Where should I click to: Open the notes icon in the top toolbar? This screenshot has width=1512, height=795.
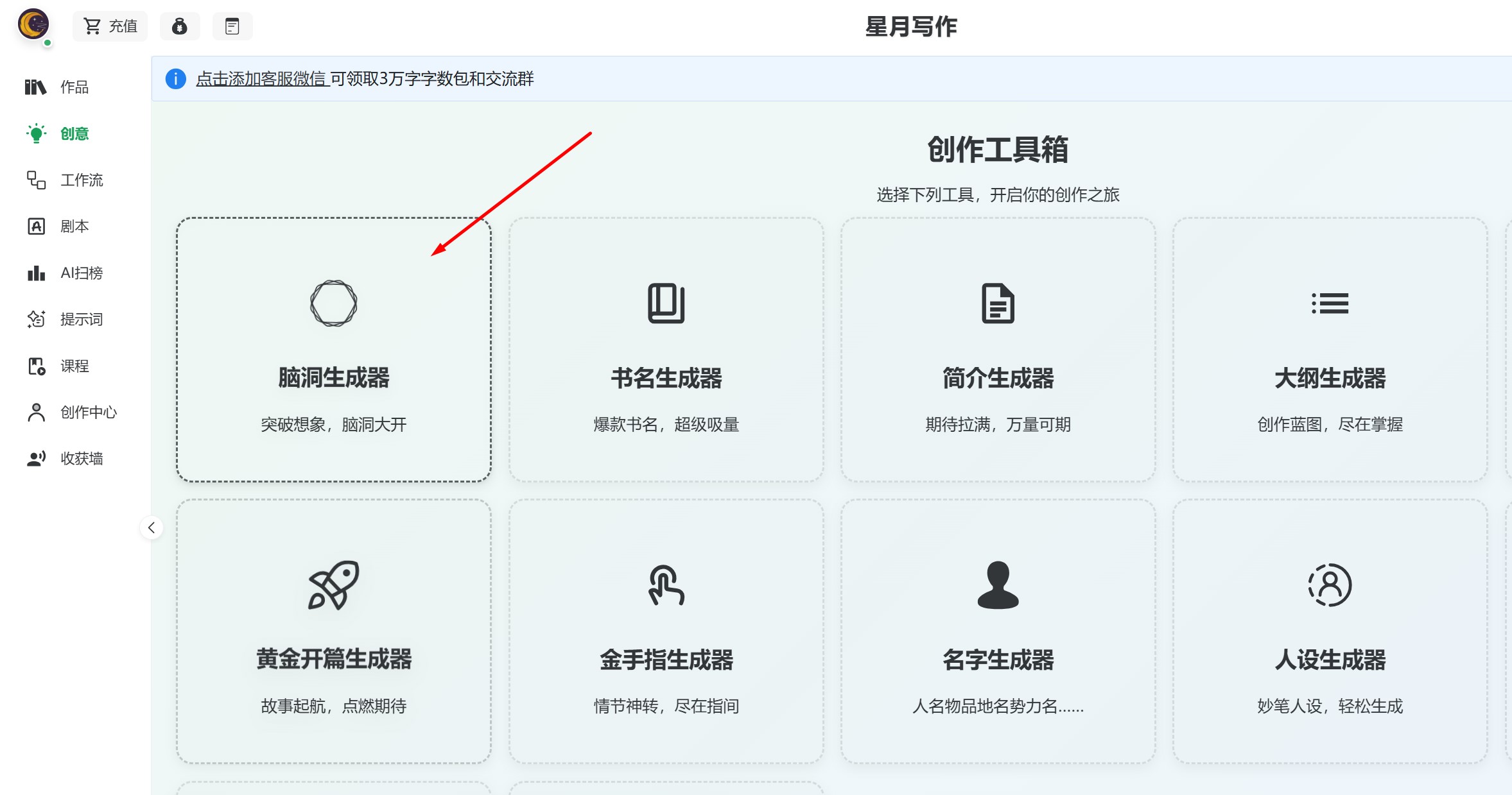[232, 26]
